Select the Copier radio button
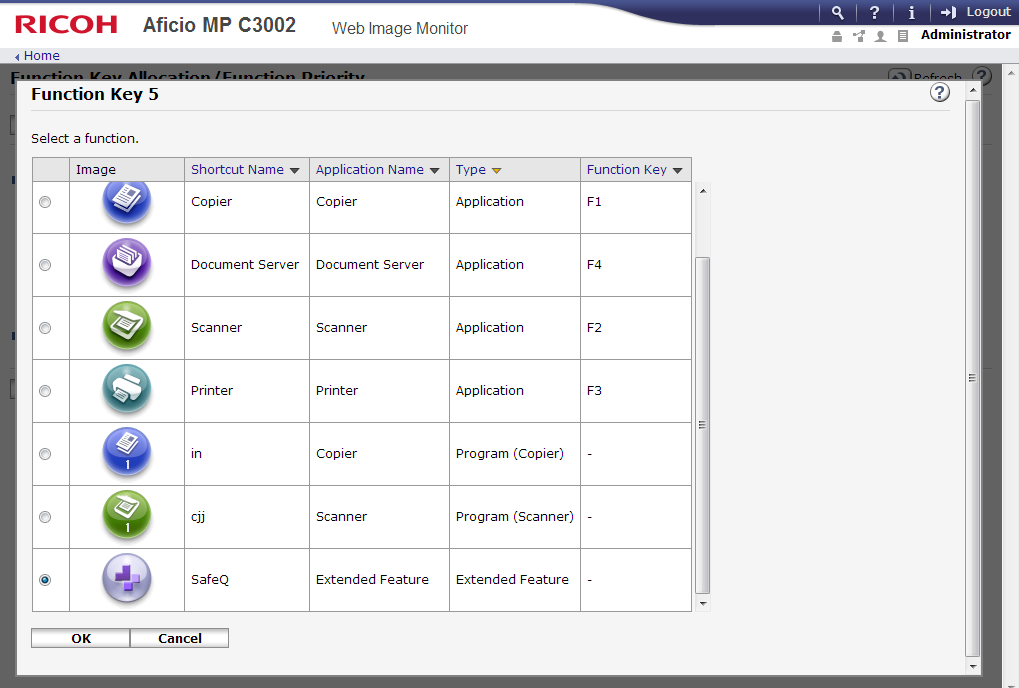 coord(45,202)
